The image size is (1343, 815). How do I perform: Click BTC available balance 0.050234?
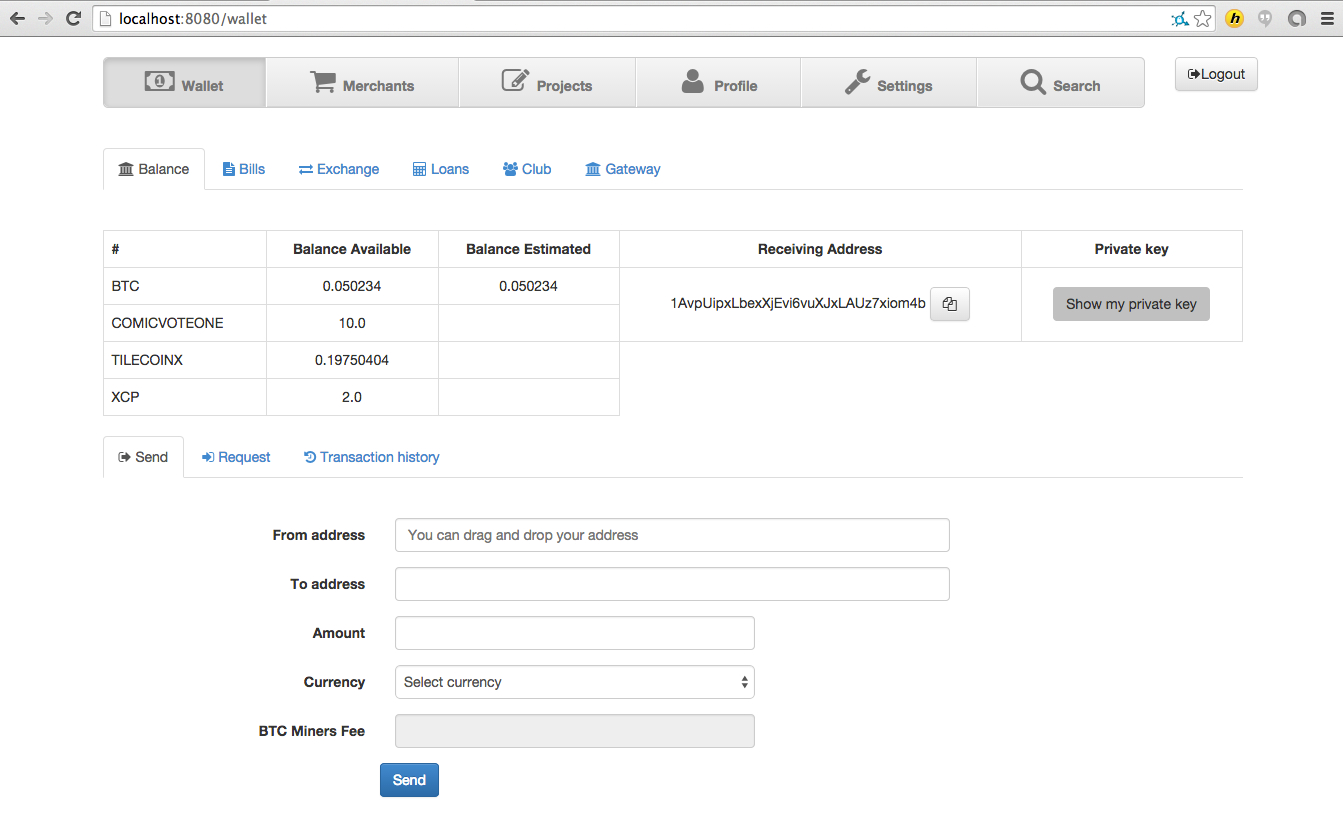click(x=352, y=286)
